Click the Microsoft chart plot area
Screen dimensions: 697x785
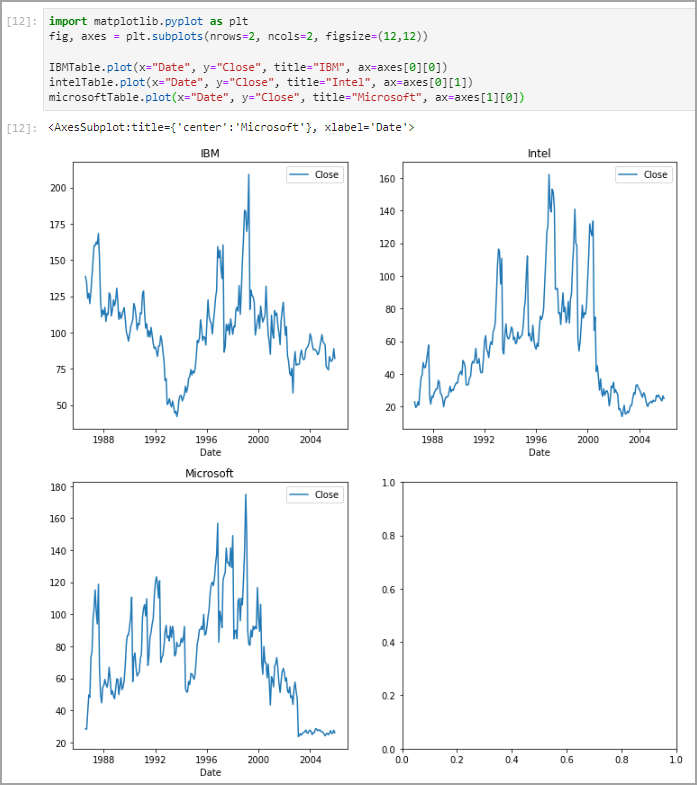pyautogui.click(x=210, y=616)
